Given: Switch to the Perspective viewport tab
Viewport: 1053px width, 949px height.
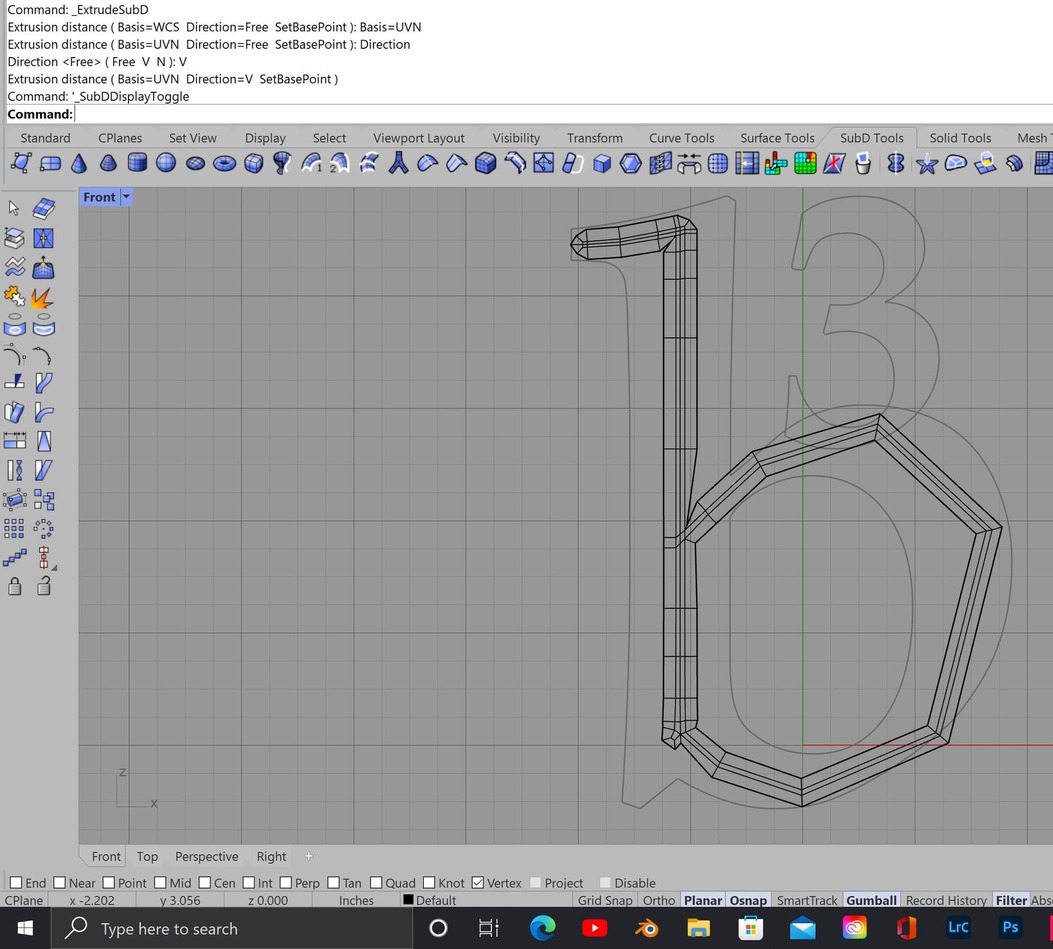Looking at the screenshot, I should [206, 856].
